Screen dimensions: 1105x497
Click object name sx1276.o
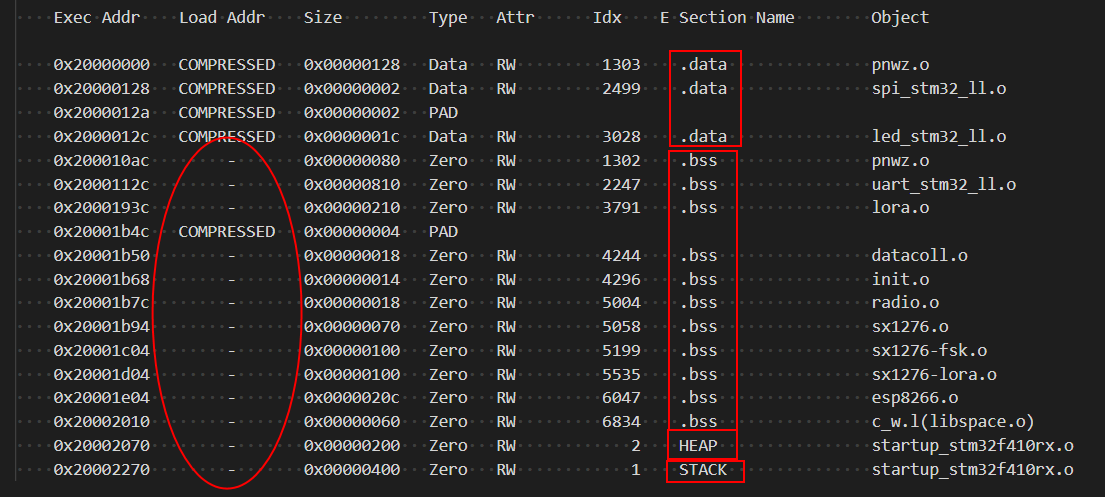pos(910,327)
